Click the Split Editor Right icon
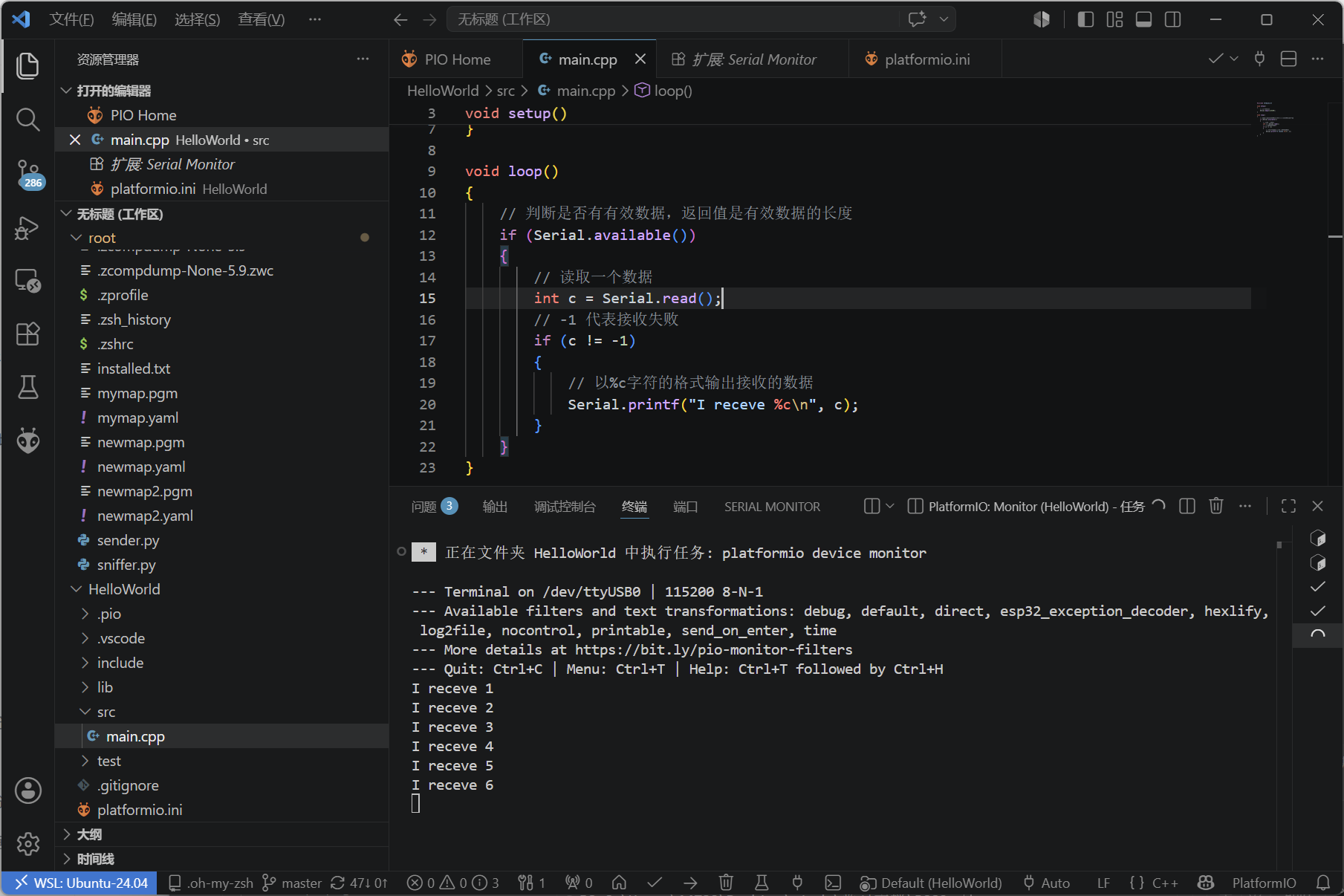The height and width of the screenshot is (896, 1344). pos(1288,59)
